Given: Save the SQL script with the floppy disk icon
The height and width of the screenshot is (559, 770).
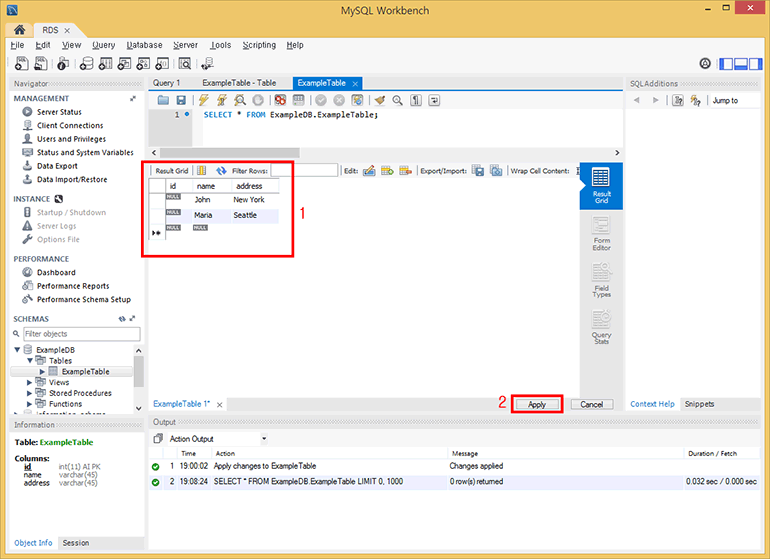Looking at the screenshot, I should pos(181,100).
